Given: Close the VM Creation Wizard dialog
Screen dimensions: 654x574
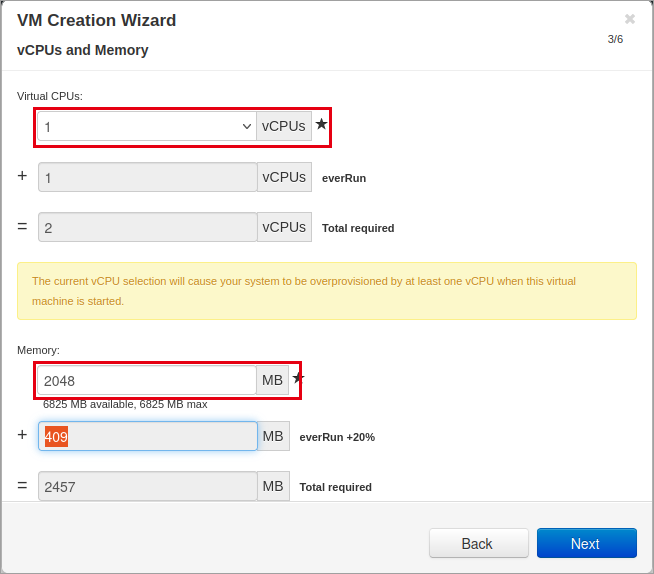Looking at the screenshot, I should click(x=630, y=19).
